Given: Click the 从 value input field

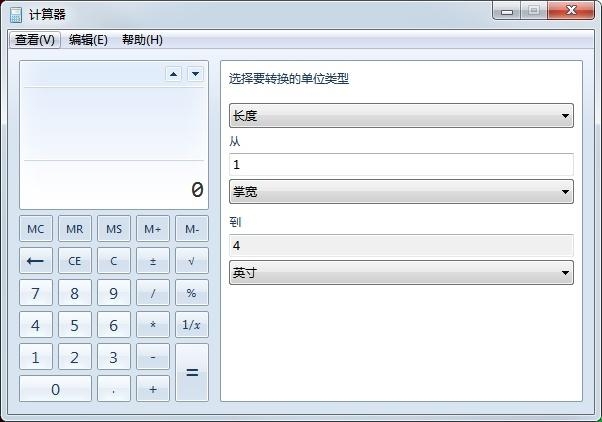Looking at the screenshot, I should point(401,164).
